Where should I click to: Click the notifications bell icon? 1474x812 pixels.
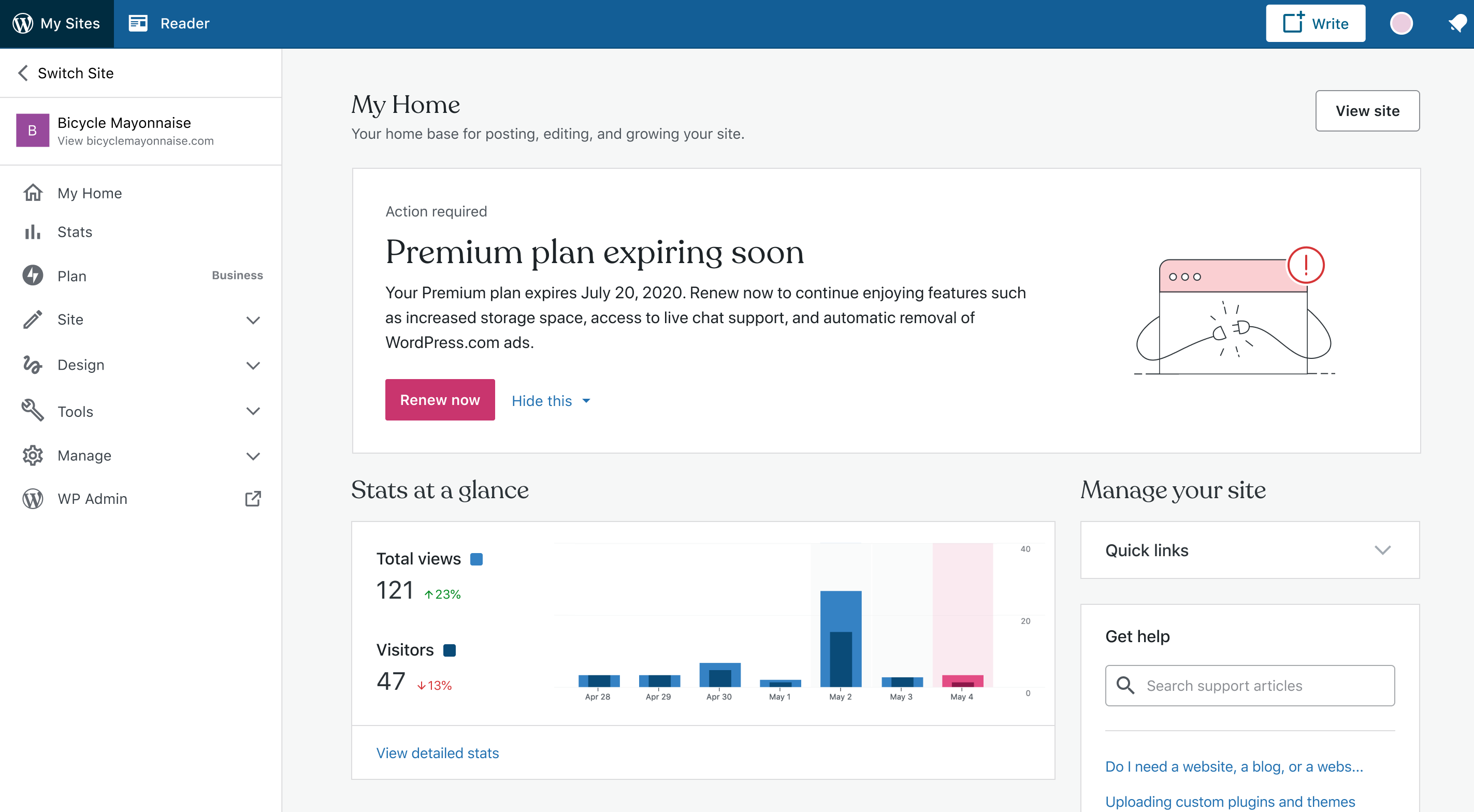pyautogui.click(x=1456, y=23)
